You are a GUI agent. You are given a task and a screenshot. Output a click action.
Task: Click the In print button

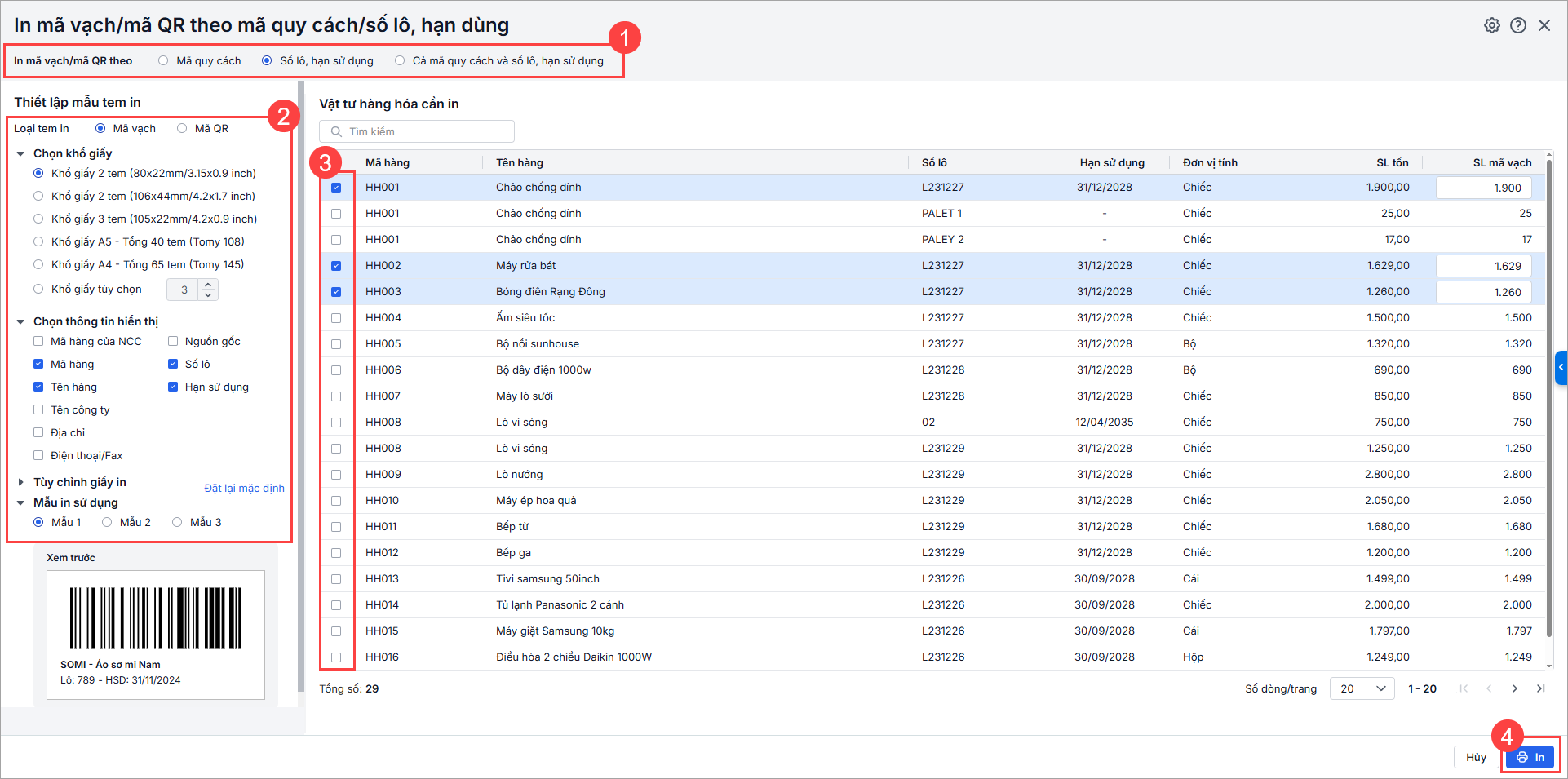pyautogui.click(x=1530, y=757)
